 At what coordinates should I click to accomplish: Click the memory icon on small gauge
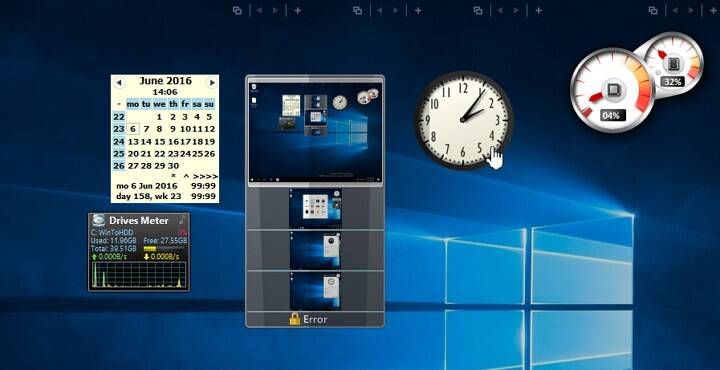click(673, 63)
